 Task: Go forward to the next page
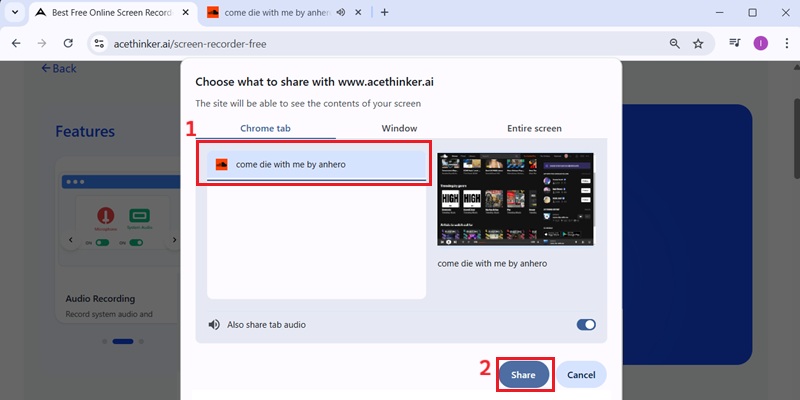[x=42, y=43]
